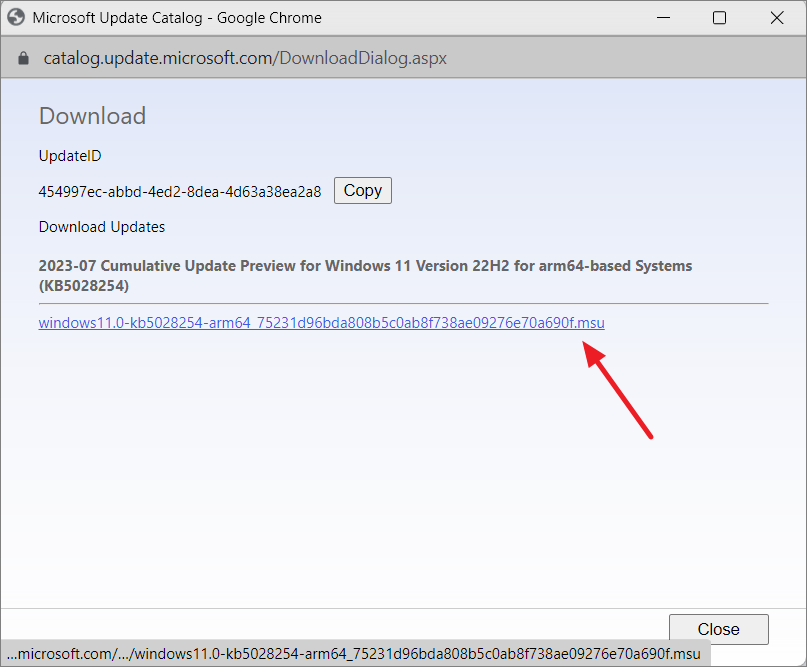Copy the UpdateID using the Copy button
807x667 pixels.
point(362,190)
